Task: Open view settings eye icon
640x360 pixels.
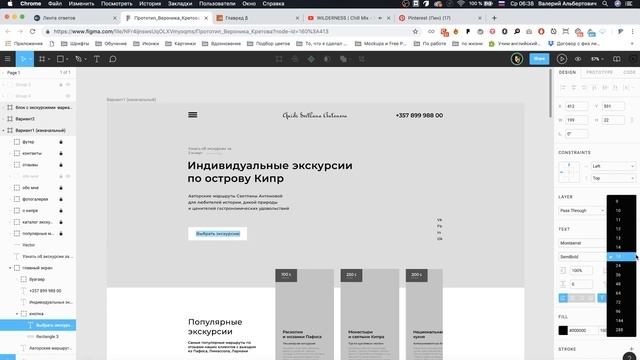Action: [578, 59]
